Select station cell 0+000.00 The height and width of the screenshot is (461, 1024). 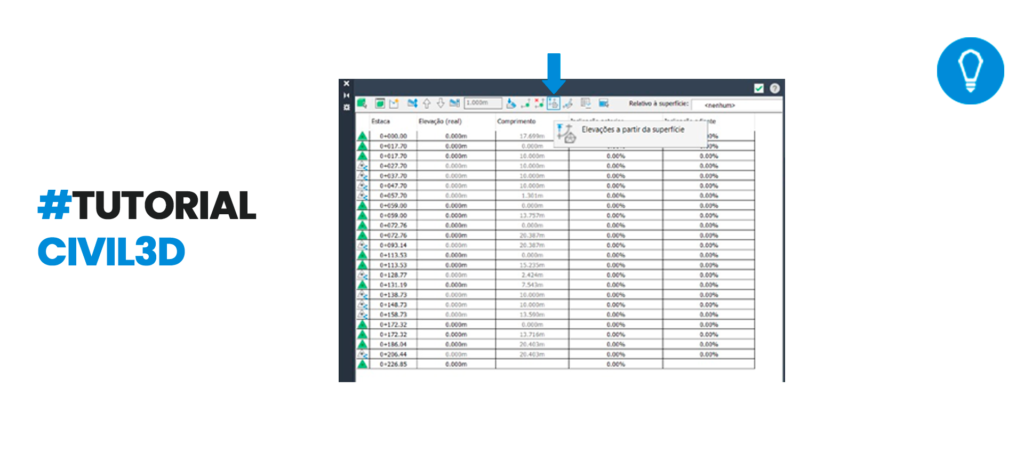coord(393,136)
